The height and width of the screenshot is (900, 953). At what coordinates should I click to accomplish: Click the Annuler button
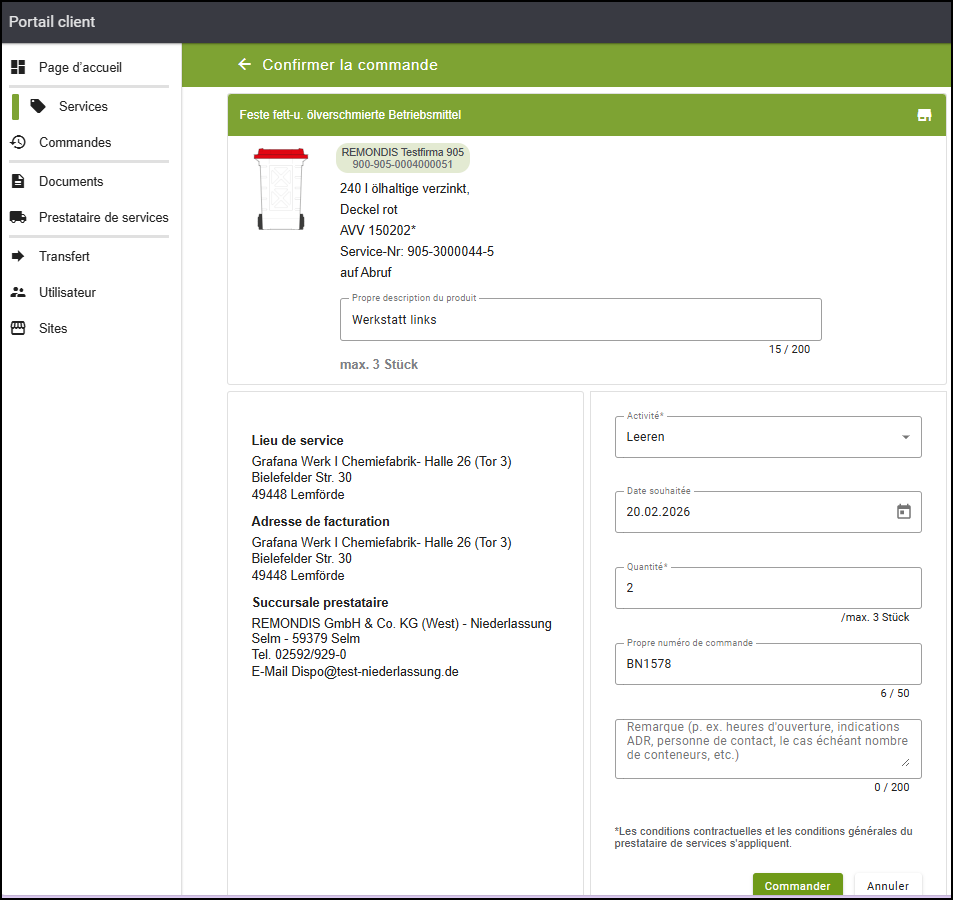coord(887,886)
